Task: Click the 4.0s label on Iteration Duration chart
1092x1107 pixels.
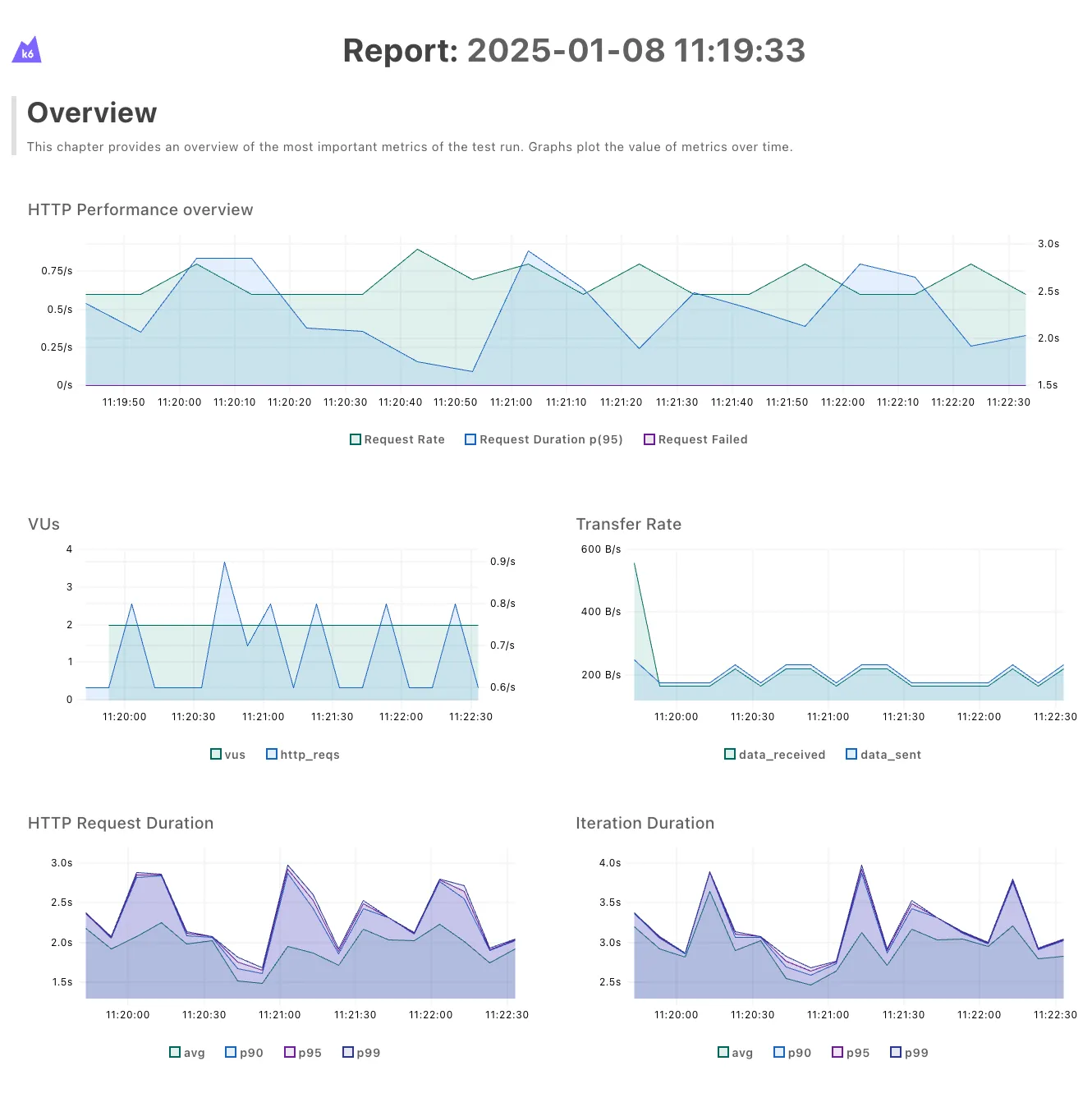Action: point(610,863)
